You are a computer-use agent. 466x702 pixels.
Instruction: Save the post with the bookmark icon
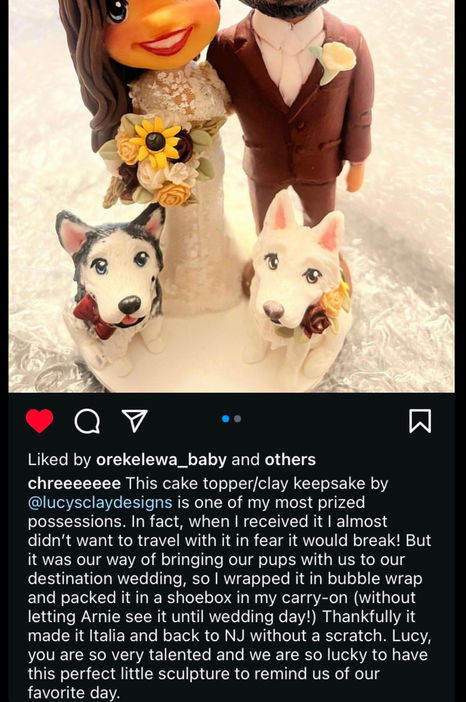(420, 421)
